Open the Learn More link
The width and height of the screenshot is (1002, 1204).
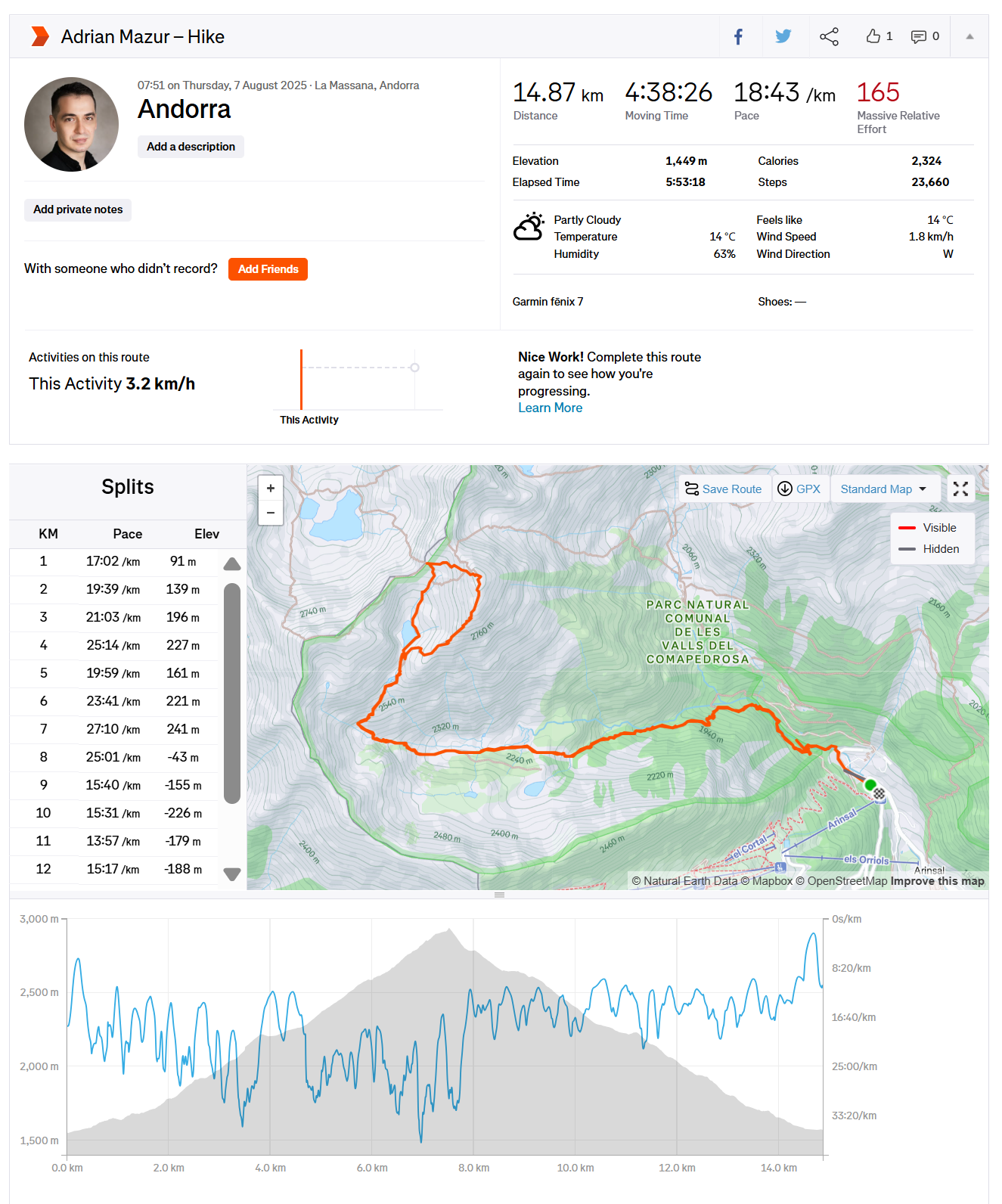click(x=550, y=408)
